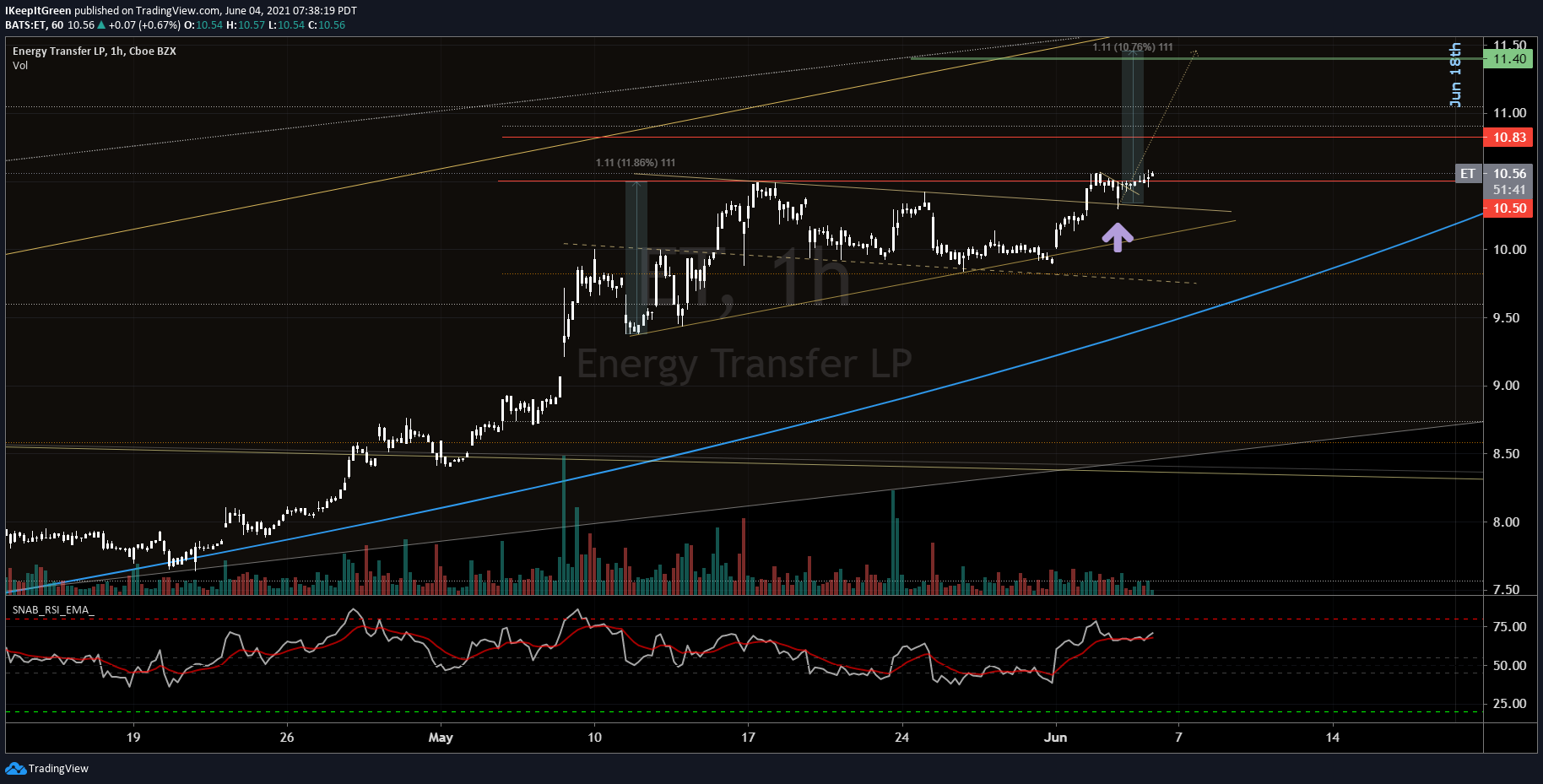Click the 50.00 RSI axis label
The height and width of the screenshot is (784, 1543).
[x=1509, y=666]
